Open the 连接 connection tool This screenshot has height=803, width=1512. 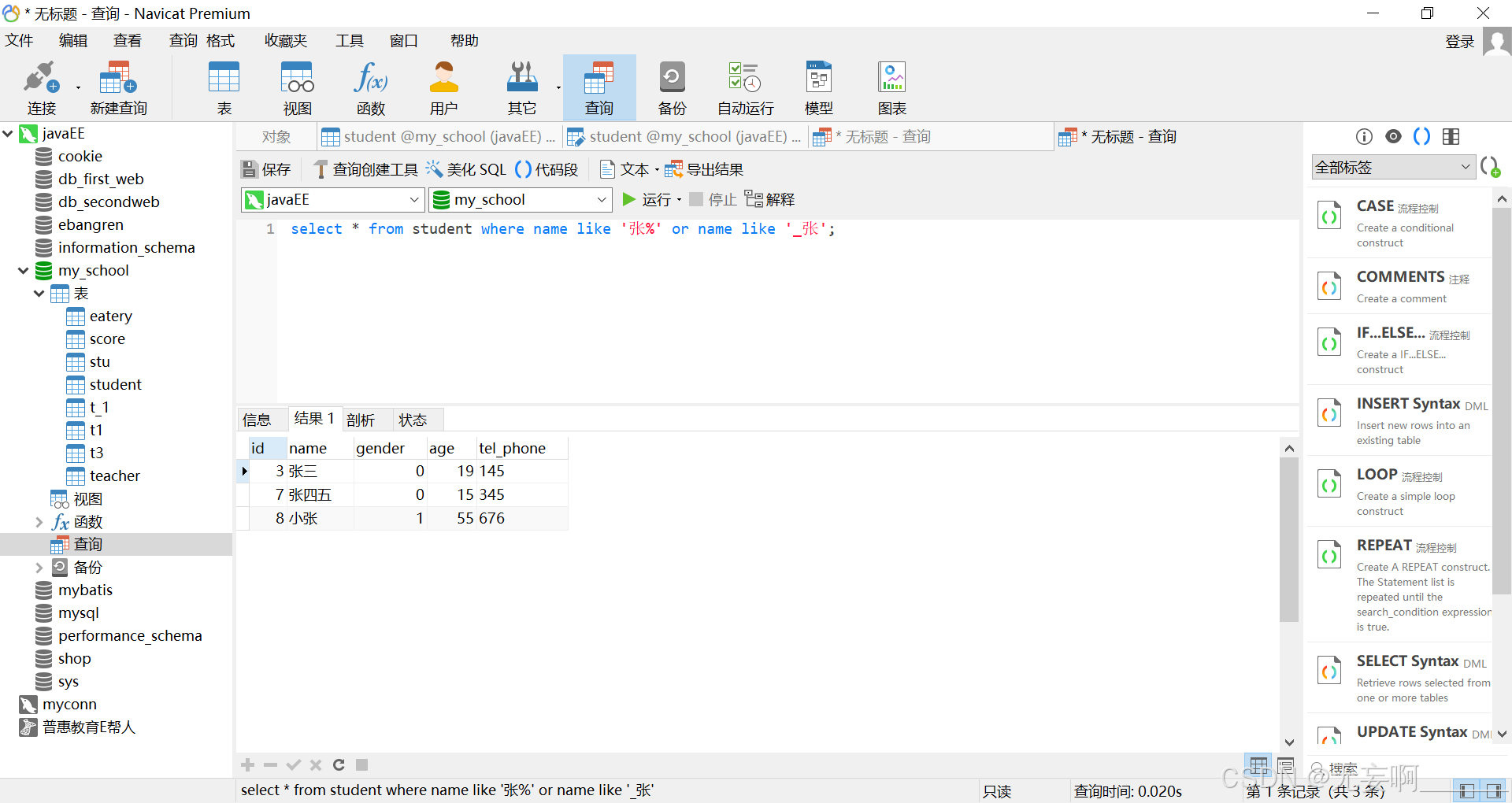[x=41, y=87]
